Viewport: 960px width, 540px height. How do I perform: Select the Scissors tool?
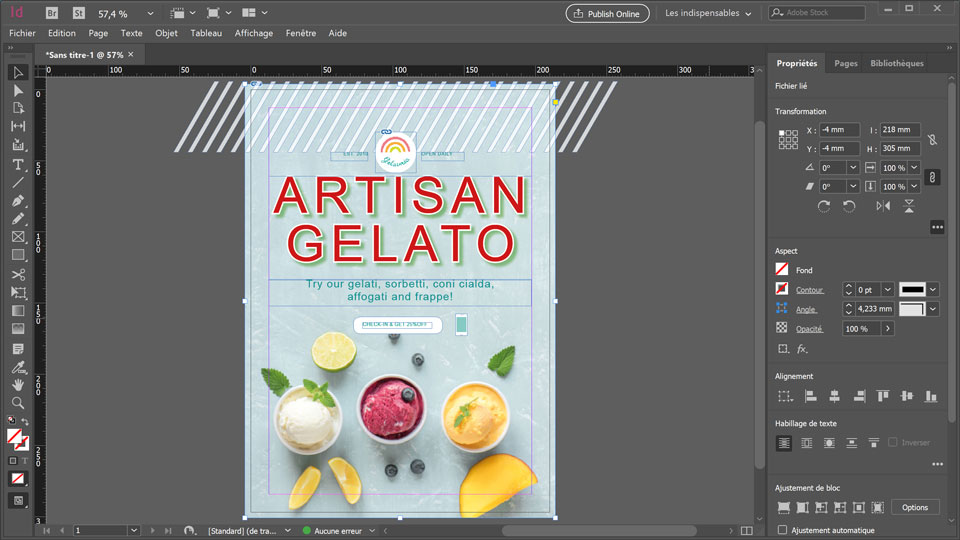[x=18, y=274]
